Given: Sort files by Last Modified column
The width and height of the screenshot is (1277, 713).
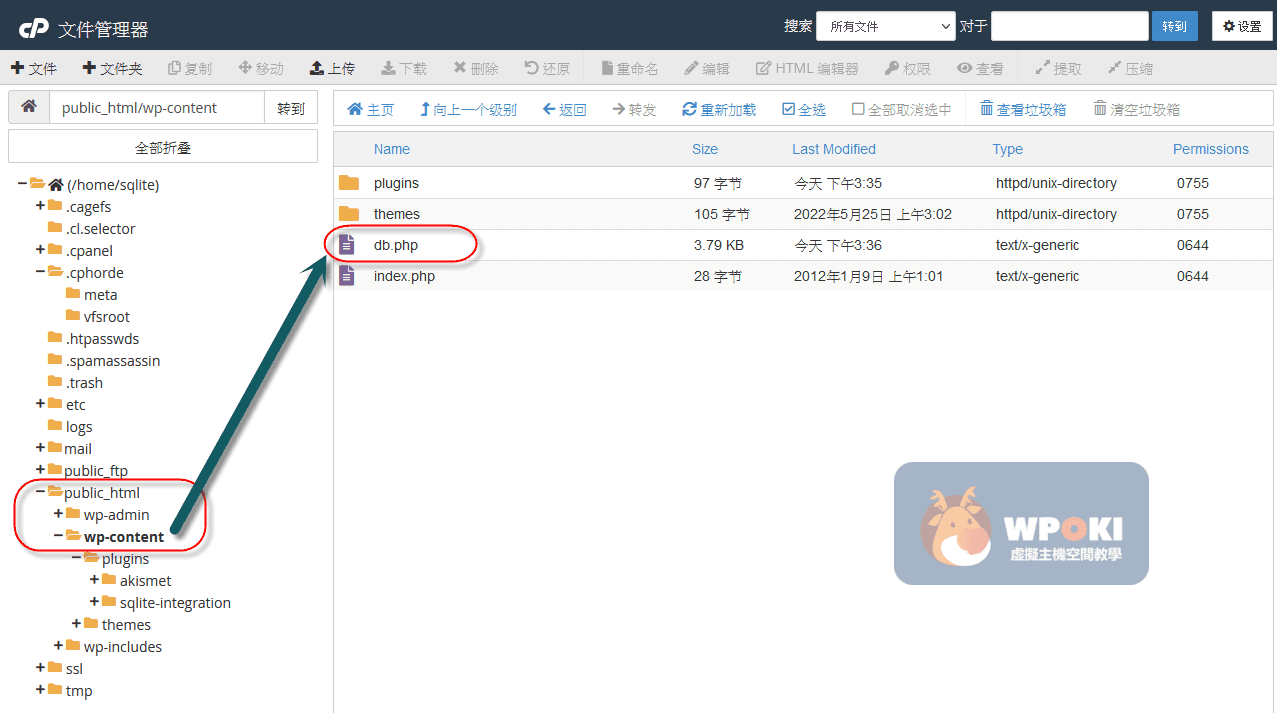Looking at the screenshot, I should (x=833, y=149).
